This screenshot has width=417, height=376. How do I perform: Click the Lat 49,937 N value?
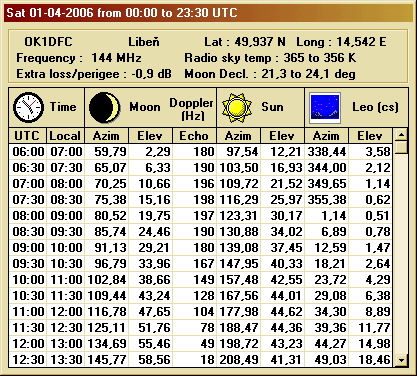pos(260,42)
